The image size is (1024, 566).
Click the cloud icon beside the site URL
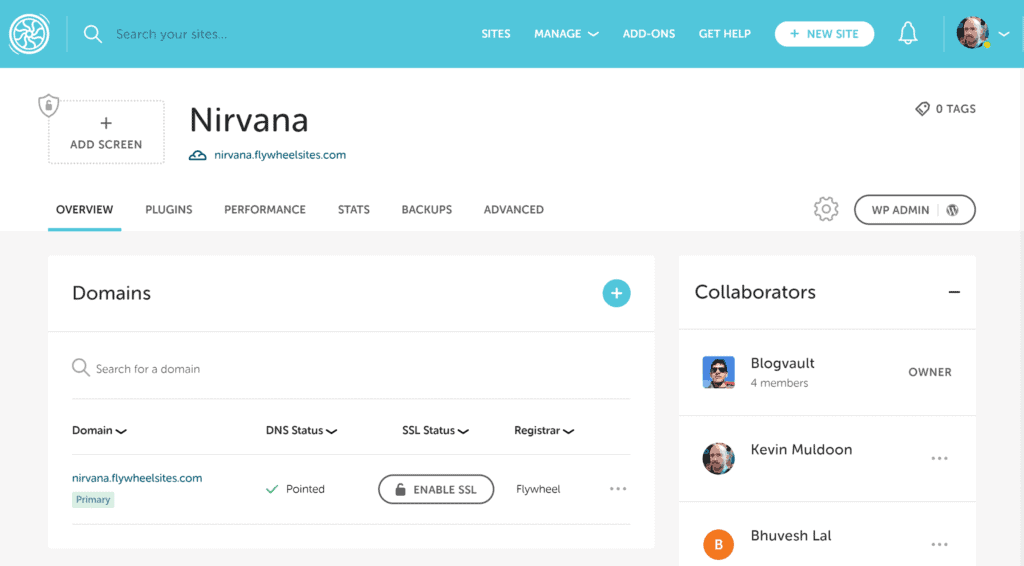point(198,155)
